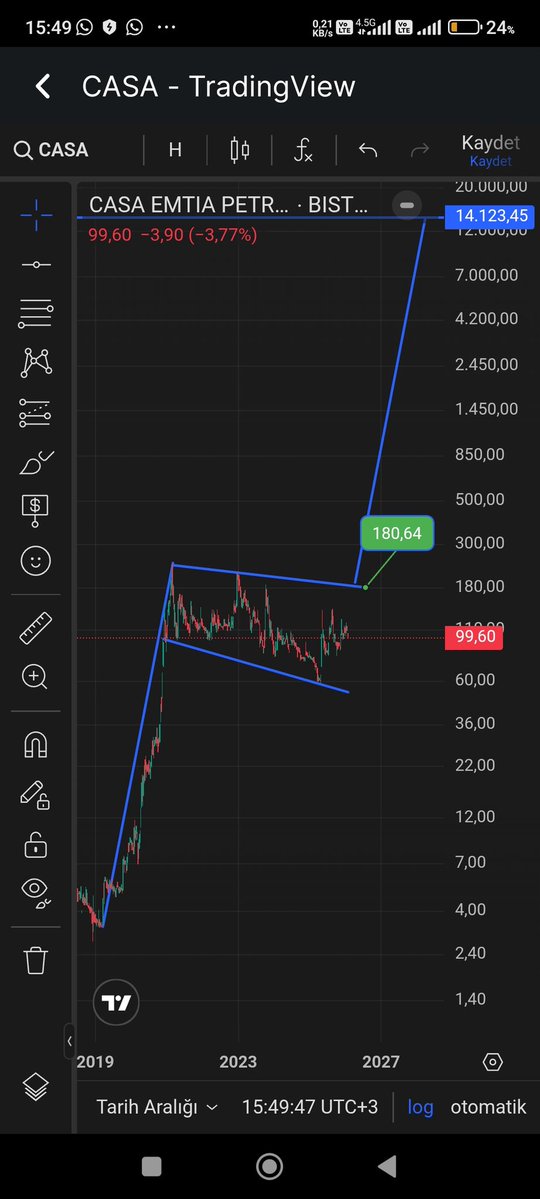Open symbol search for CASA
The width and height of the screenshot is (540, 1199).
click(x=51, y=149)
